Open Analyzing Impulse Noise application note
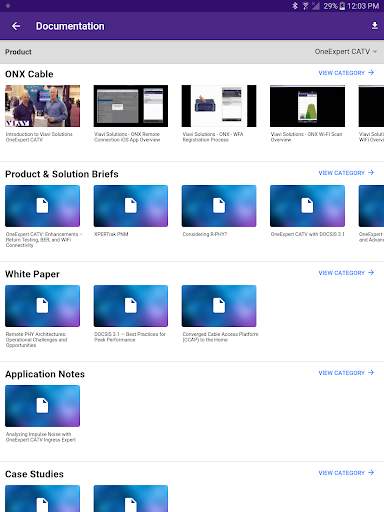 pyautogui.click(x=42, y=406)
